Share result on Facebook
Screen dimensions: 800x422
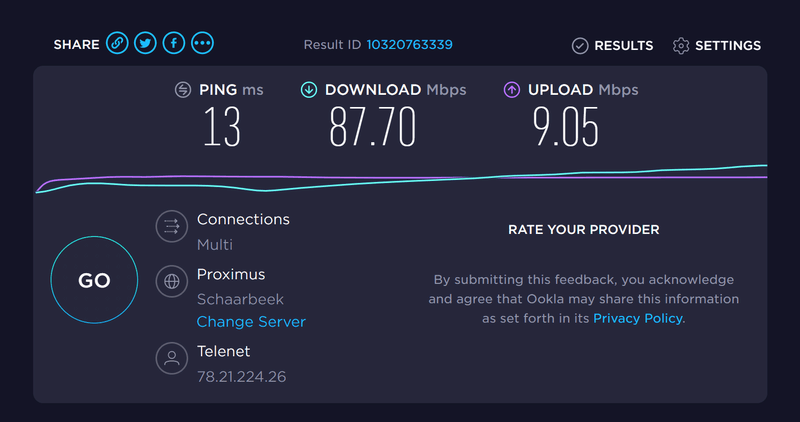click(174, 44)
